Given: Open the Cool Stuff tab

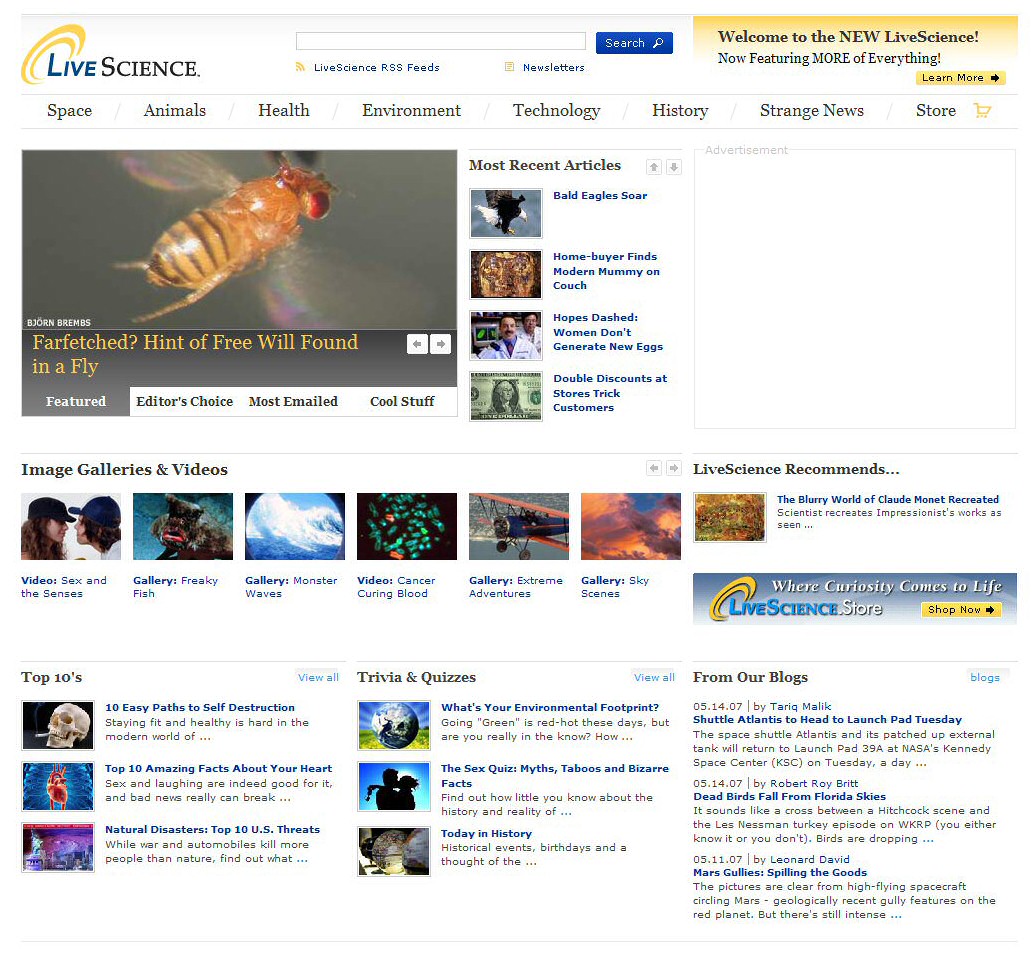Looking at the screenshot, I should pyautogui.click(x=402, y=401).
